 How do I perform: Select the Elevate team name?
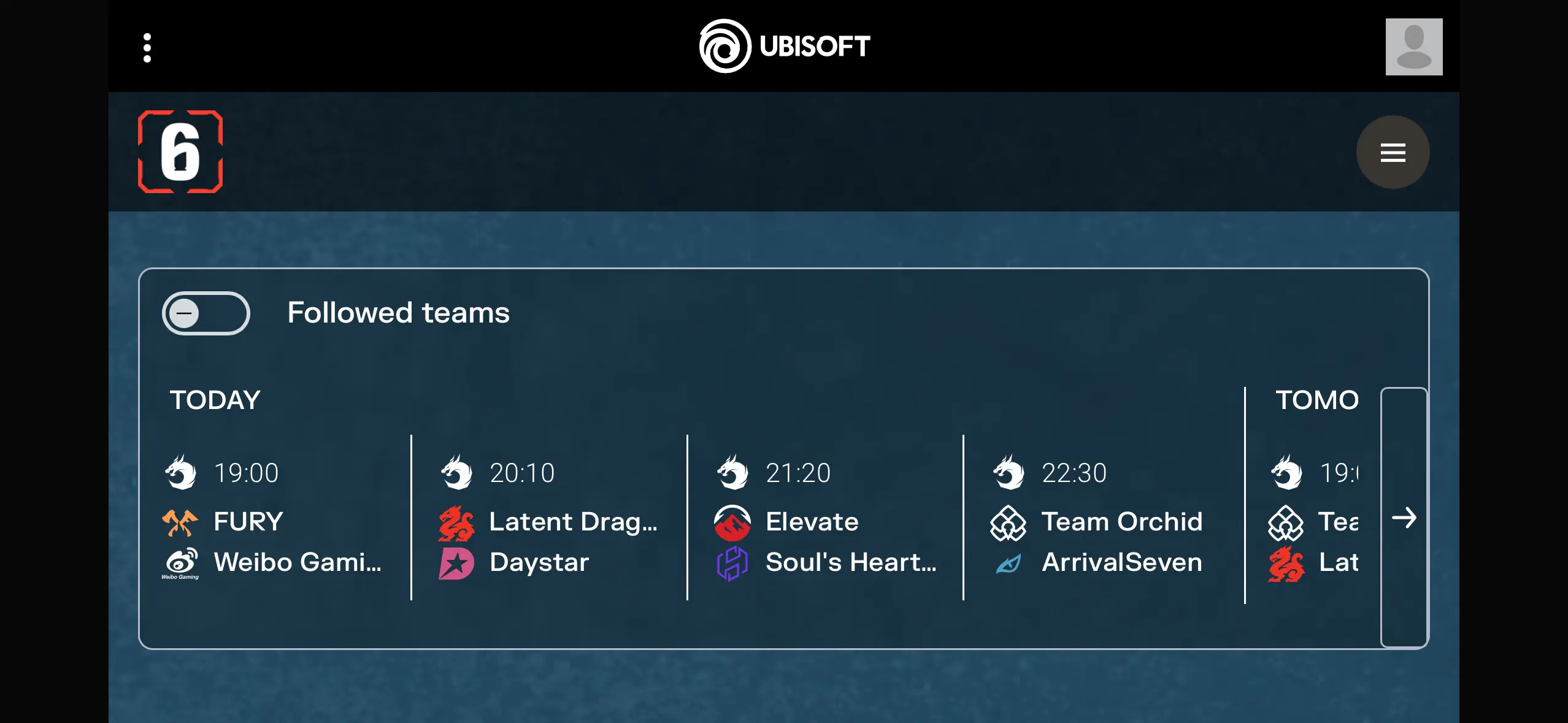[812, 522]
